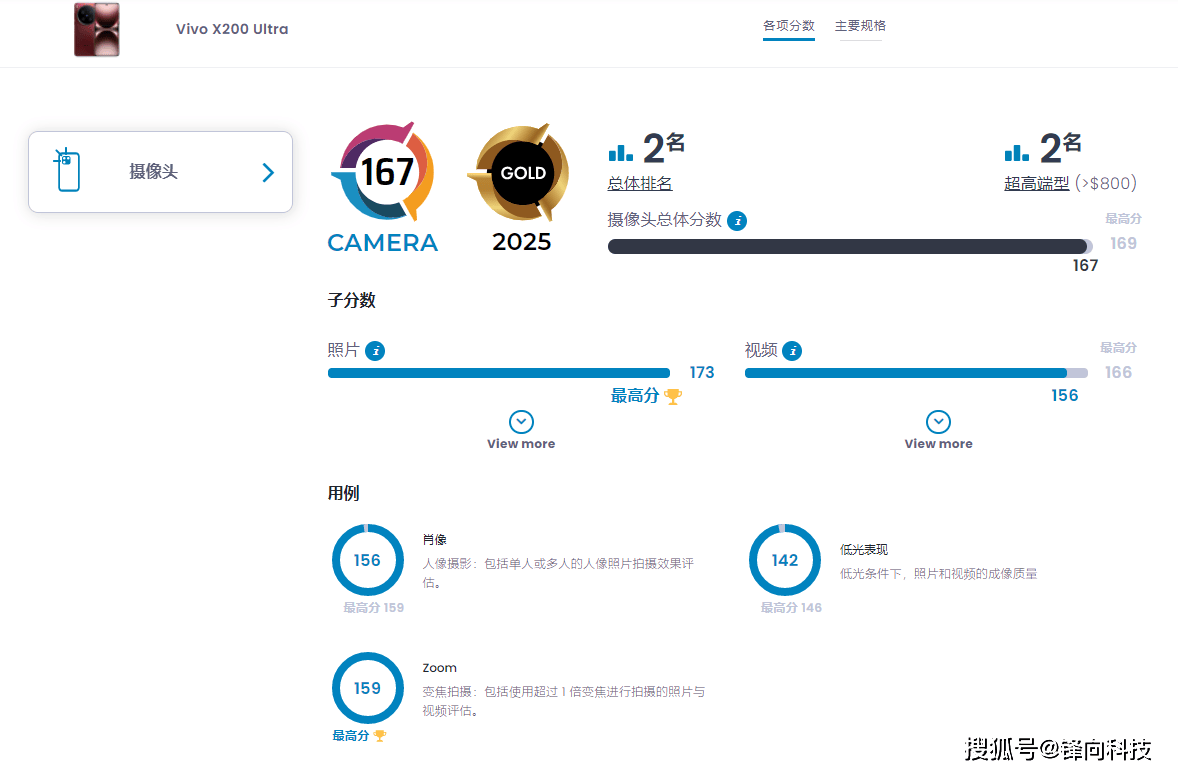The height and width of the screenshot is (774, 1178).
Task: Click the 子分数 section heading
Action: coord(352,301)
